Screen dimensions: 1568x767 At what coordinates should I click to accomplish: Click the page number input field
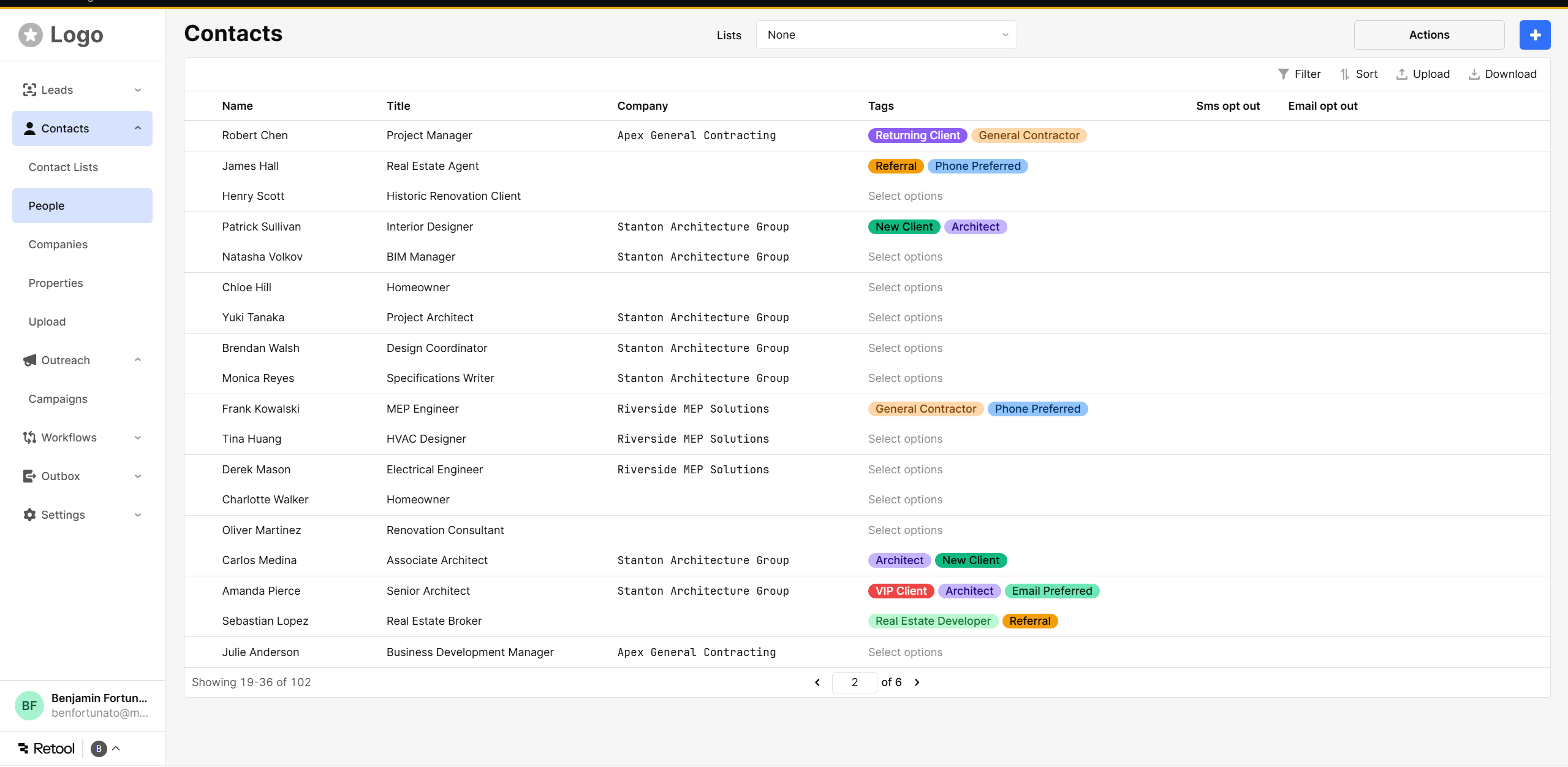pyautogui.click(x=854, y=682)
